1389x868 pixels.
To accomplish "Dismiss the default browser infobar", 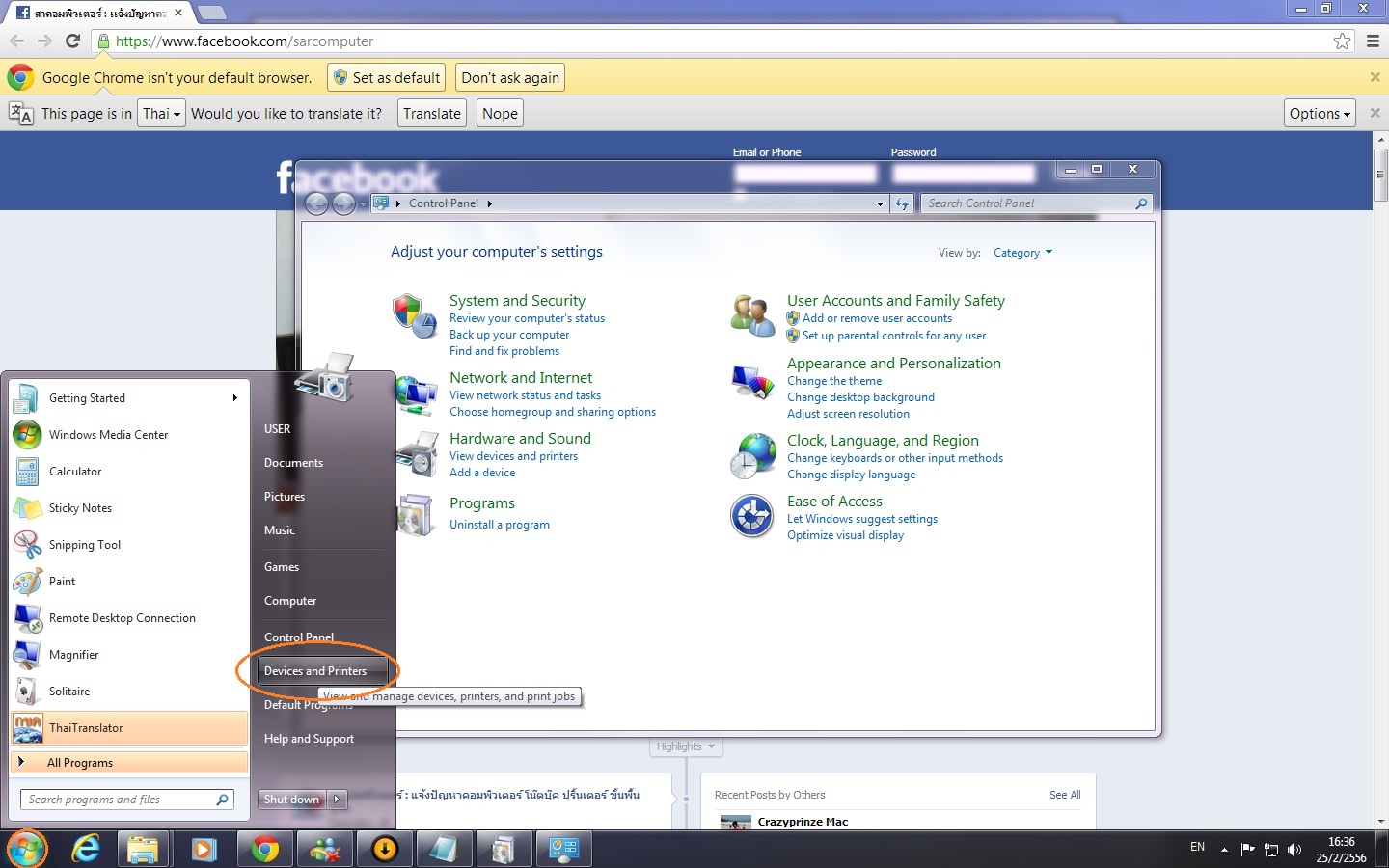I will click(x=1375, y=77).
